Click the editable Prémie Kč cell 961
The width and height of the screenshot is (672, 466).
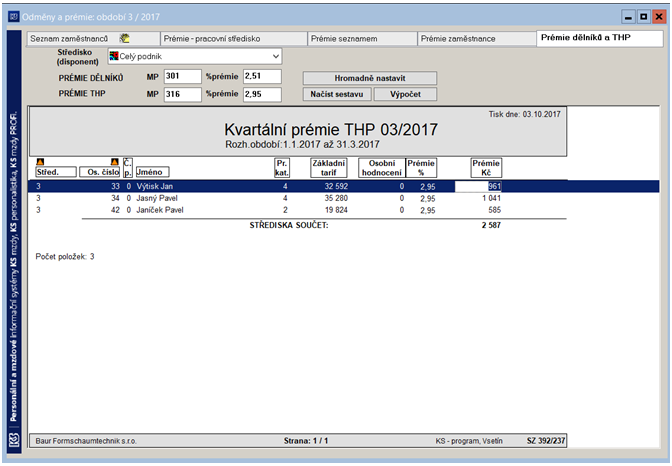(x=478, y=186)
